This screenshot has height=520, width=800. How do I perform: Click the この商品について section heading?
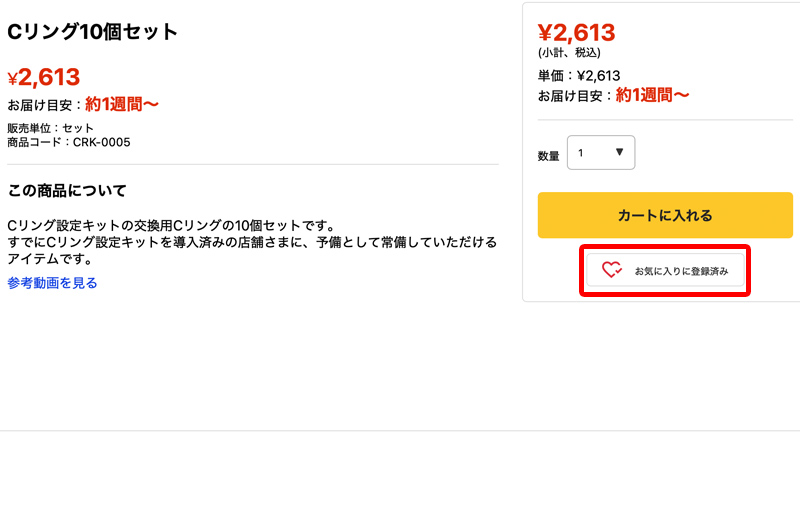pyautogui.click(x=67, y=191)
